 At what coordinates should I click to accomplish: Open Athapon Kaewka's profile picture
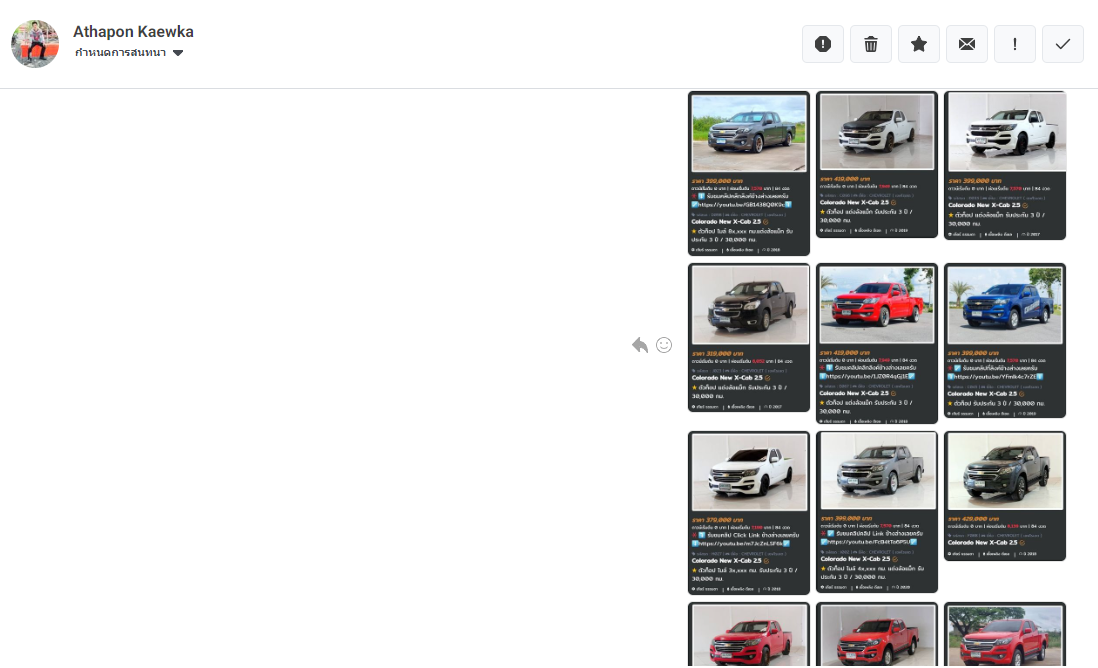coord(35,43)
